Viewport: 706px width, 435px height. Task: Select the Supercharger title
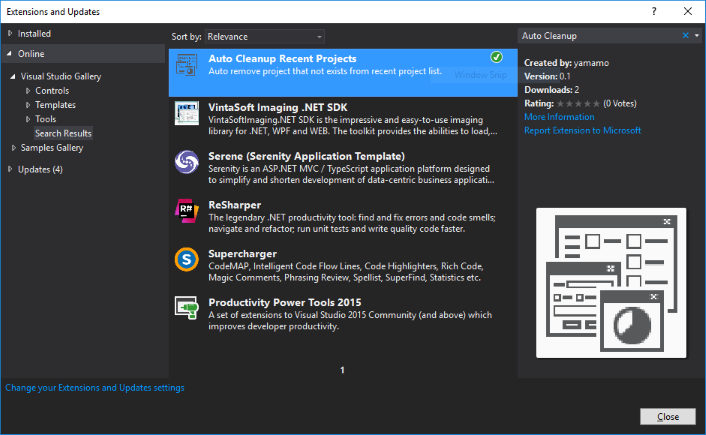pos(243,254)
